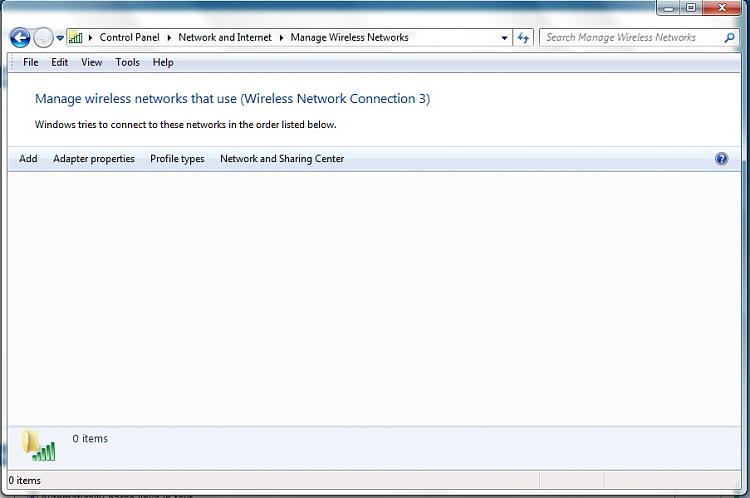Open Adapter properties
750x498 pixels.
94,158
